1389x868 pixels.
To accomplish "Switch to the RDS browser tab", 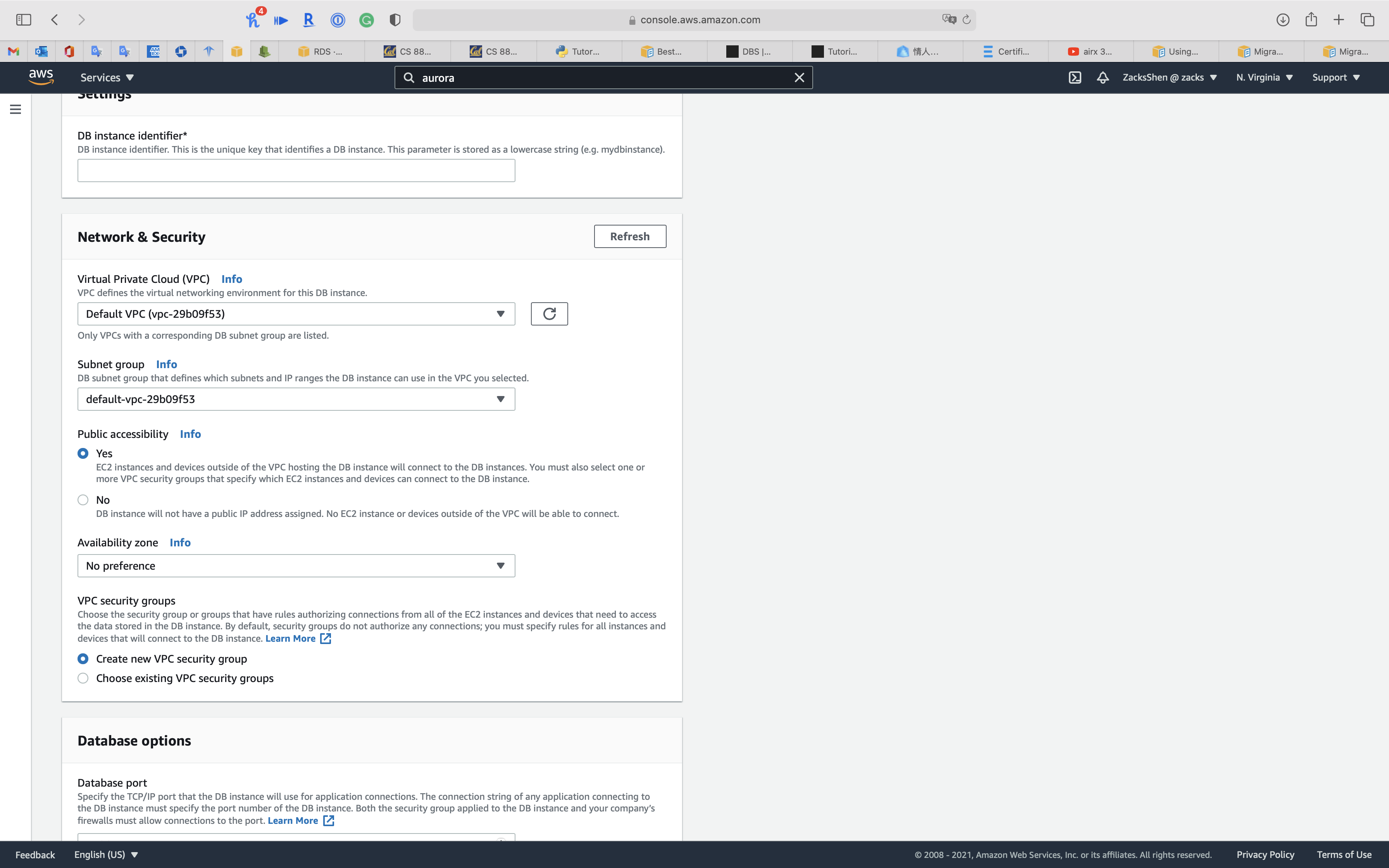I will [321, 52].
